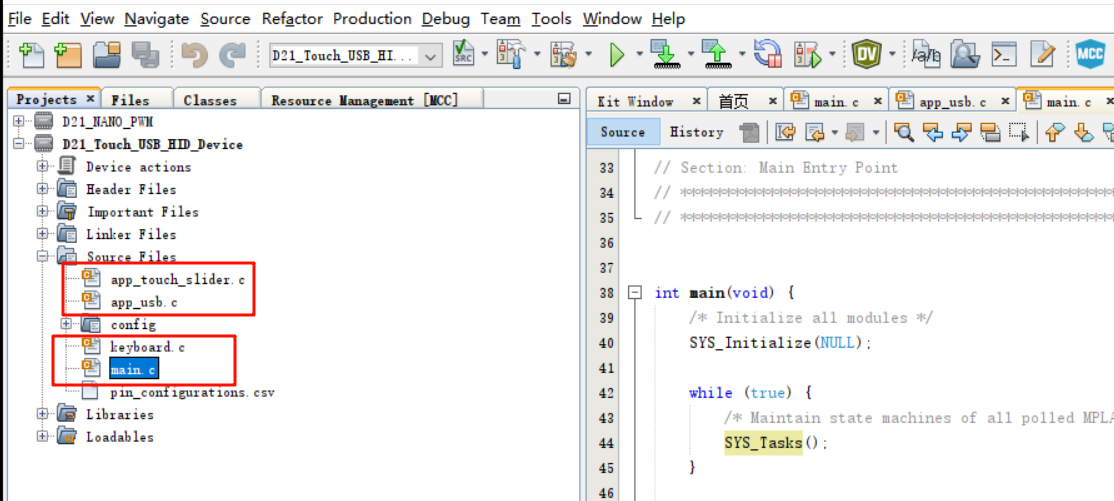Expand the Linker Files folder
Viewport: 1114px width, 501px height.
43,234
